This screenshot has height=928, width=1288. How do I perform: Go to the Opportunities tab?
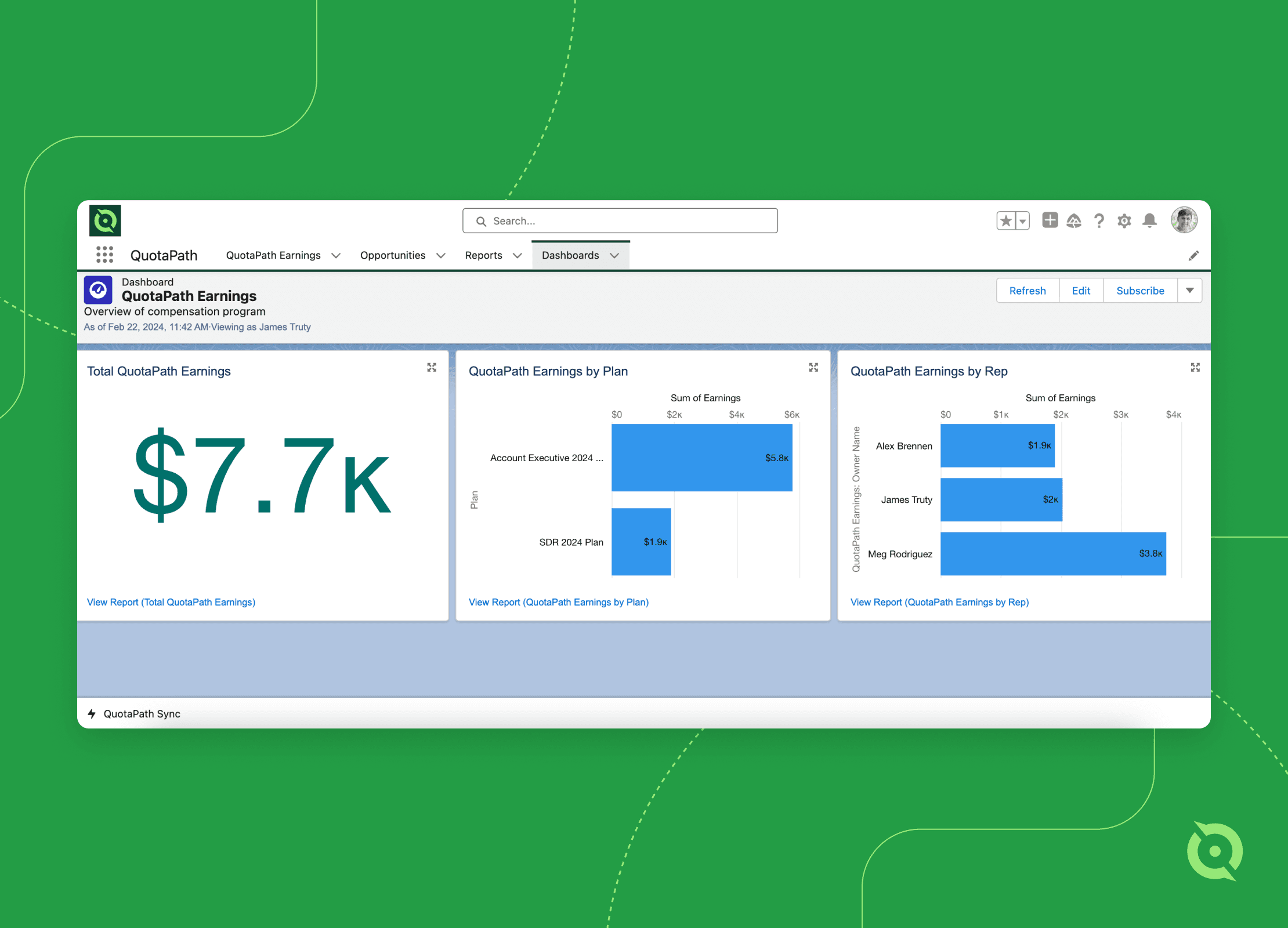pyautogui.click(x=393, y=255)
